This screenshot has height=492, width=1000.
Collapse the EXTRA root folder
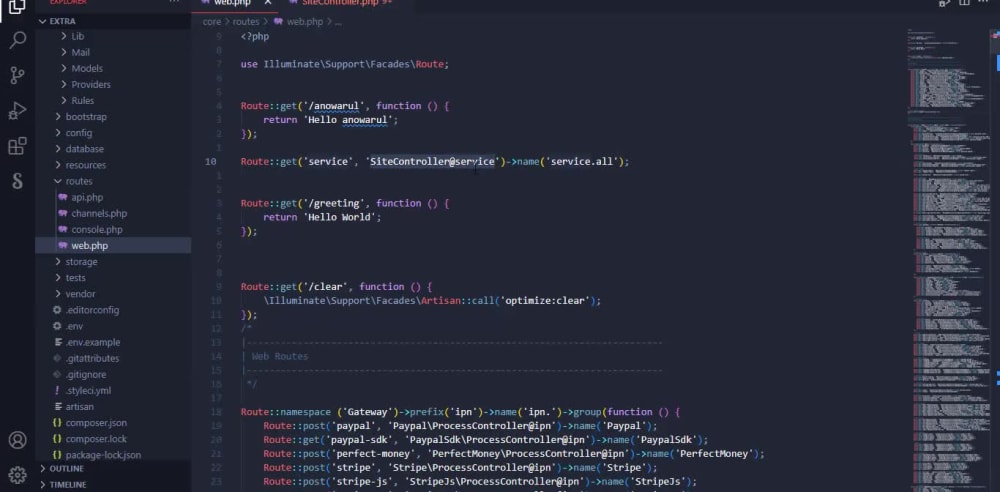(43, 21)
